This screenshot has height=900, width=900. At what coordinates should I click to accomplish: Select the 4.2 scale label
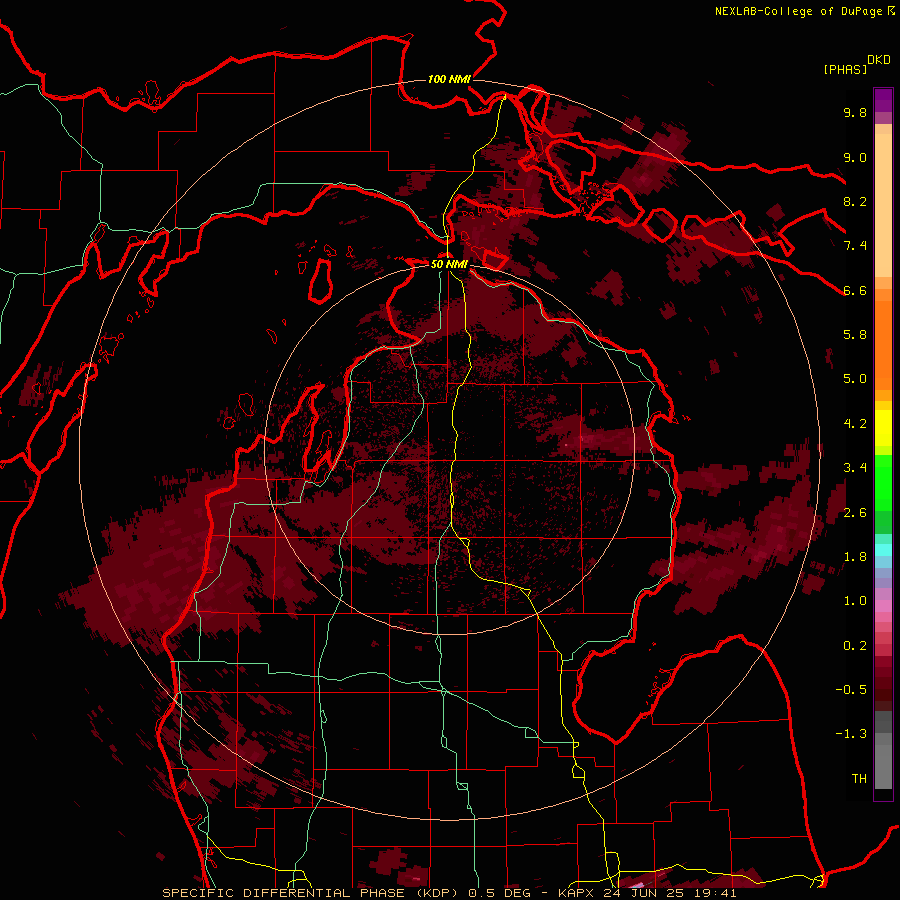(x=855, y=424)
